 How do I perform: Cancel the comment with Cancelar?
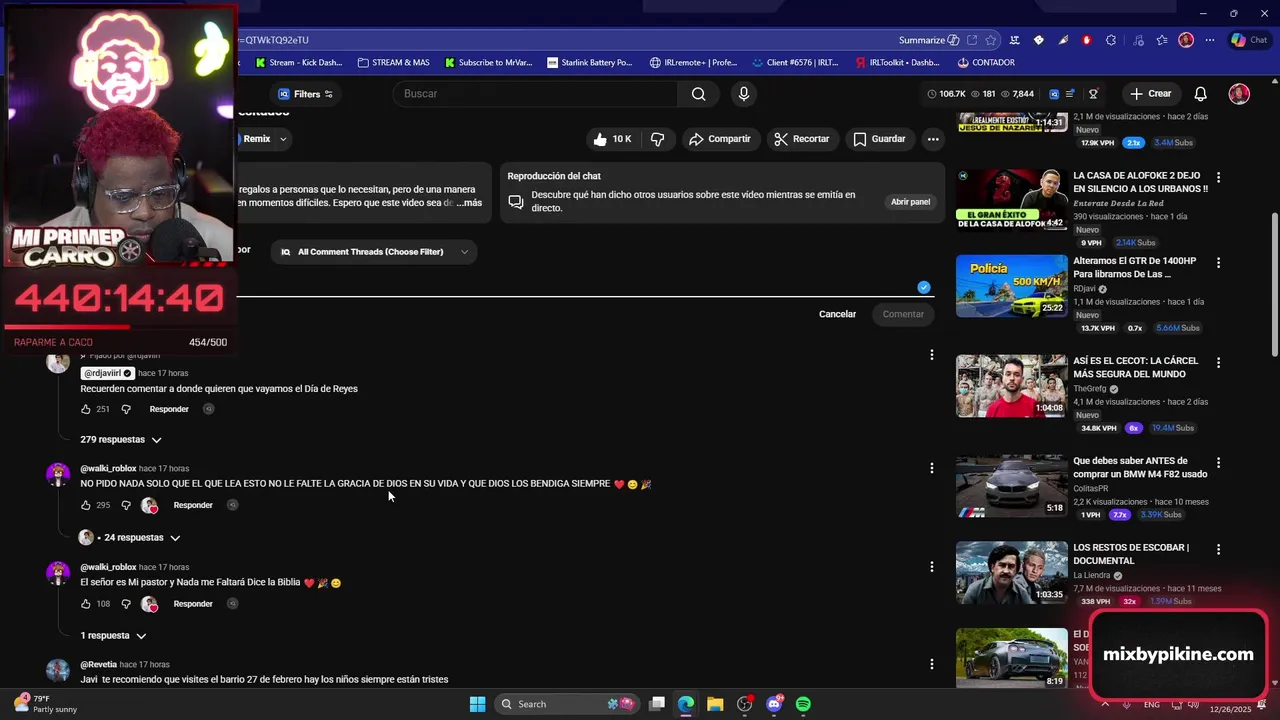(x=837, y=314)
